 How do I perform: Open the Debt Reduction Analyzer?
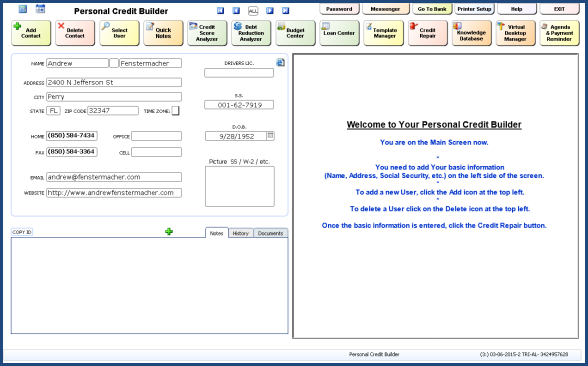(x=251, y=33)
